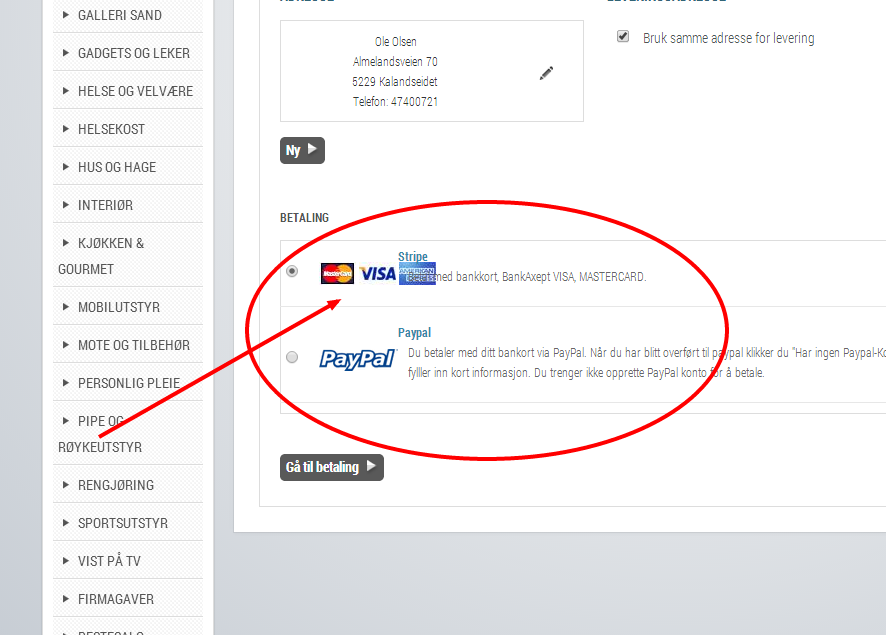Screen dimensions: 886x635
Task: Expand the HUS OG HAGE arrow
Action: [66, 167]
